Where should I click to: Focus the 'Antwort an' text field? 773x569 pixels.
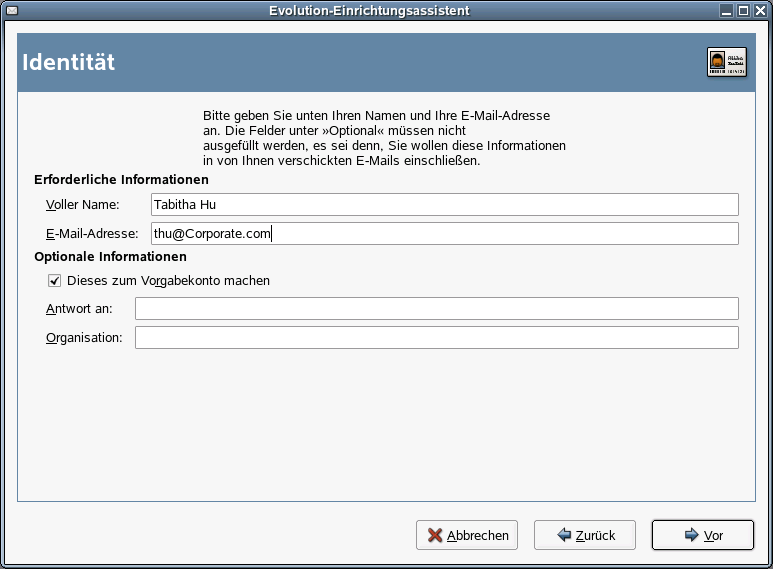(437, 309)
